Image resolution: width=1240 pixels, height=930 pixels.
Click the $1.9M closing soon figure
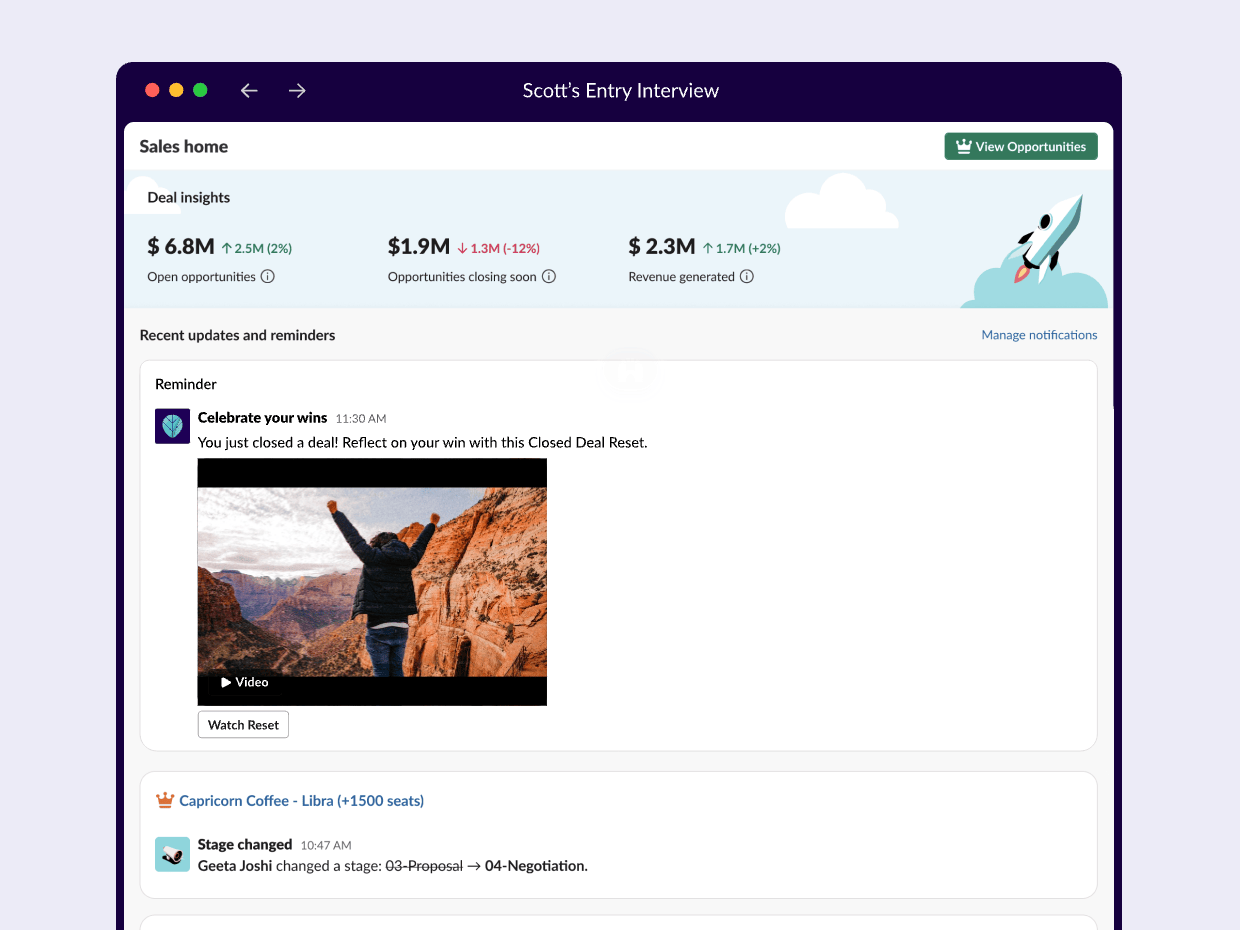click(x=418, y=246)
